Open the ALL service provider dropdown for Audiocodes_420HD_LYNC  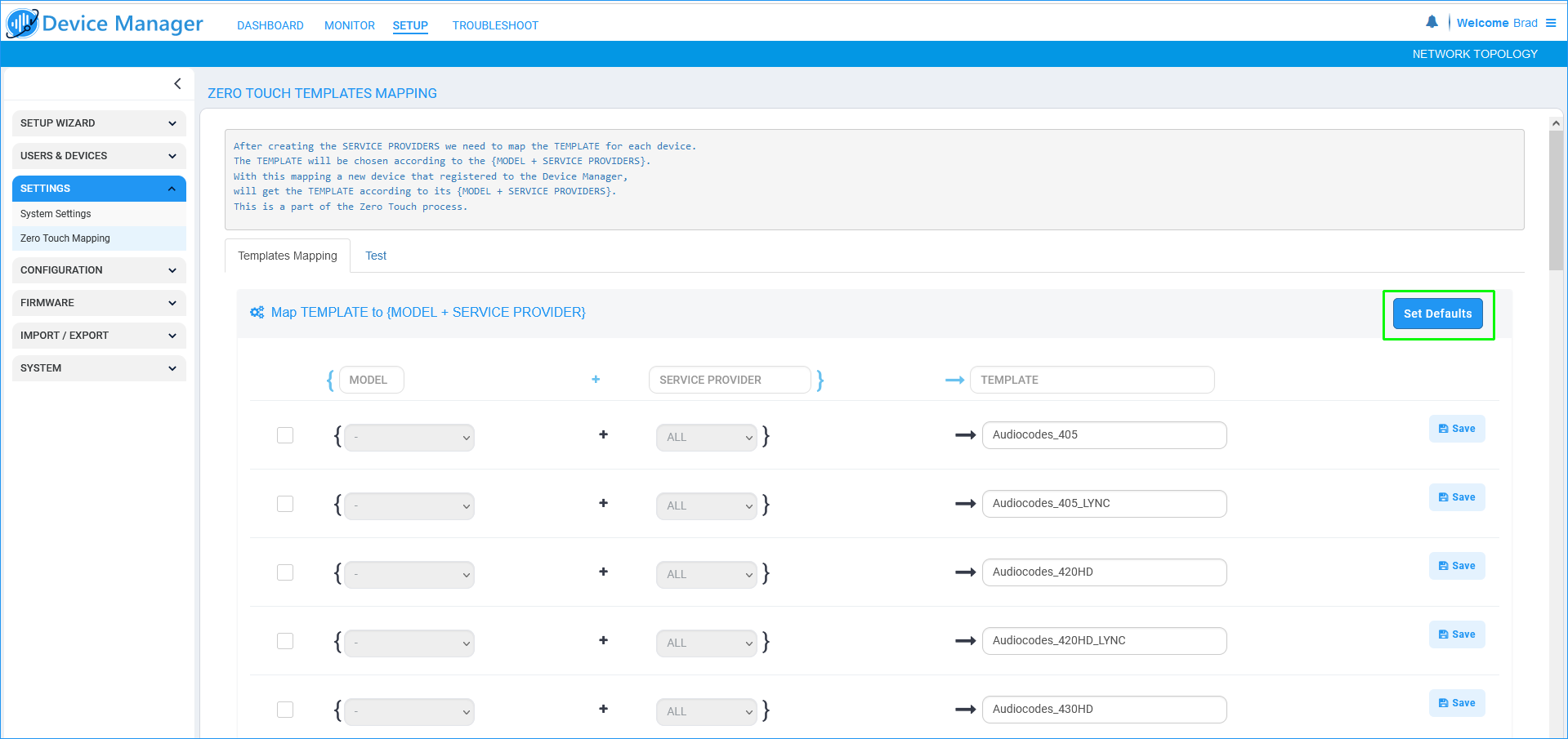point(707,643)
